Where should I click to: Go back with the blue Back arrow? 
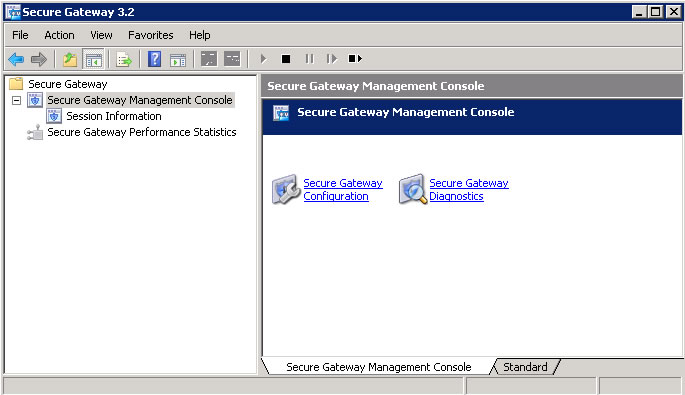pyautogui.click(x=16, y=59)
